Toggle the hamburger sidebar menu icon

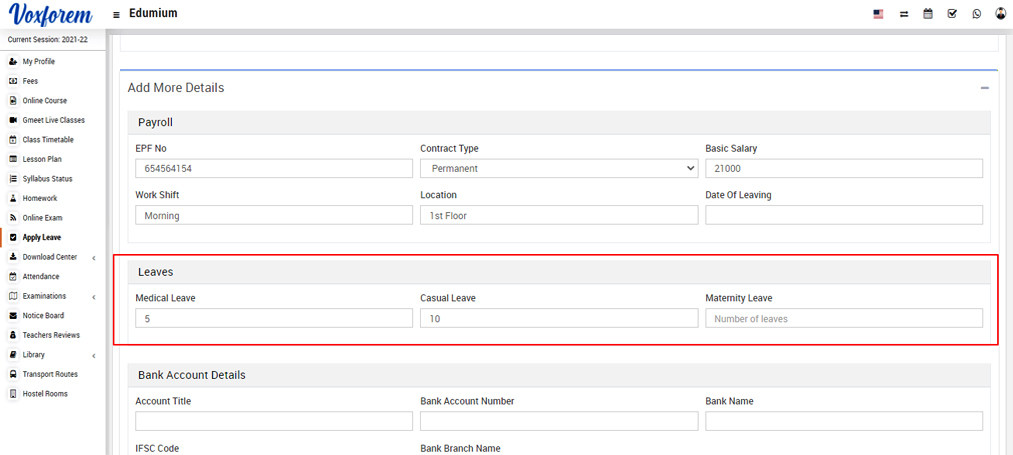[x=117, y=15]
